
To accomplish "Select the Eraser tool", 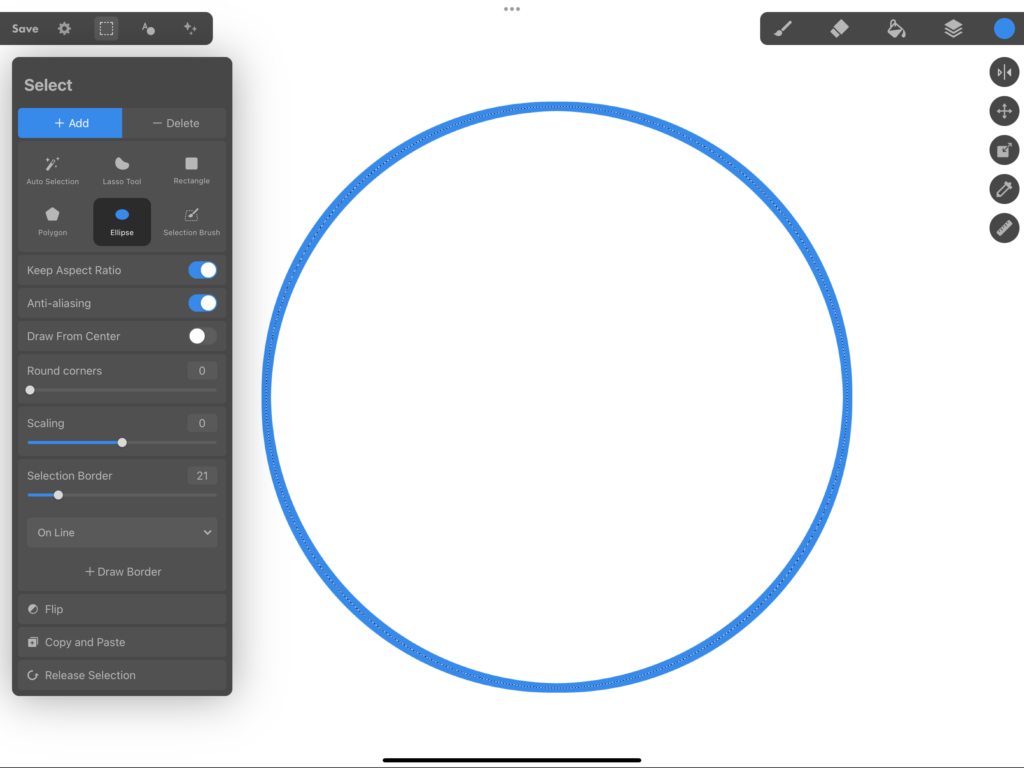I will (840, 28).
